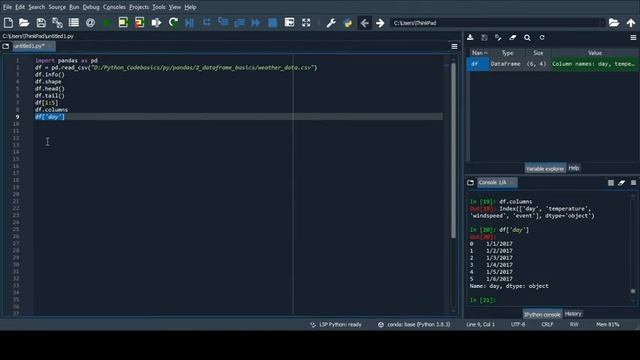Clear console with eraser icon
Viewport: 640px width, 360px height.
621,183
